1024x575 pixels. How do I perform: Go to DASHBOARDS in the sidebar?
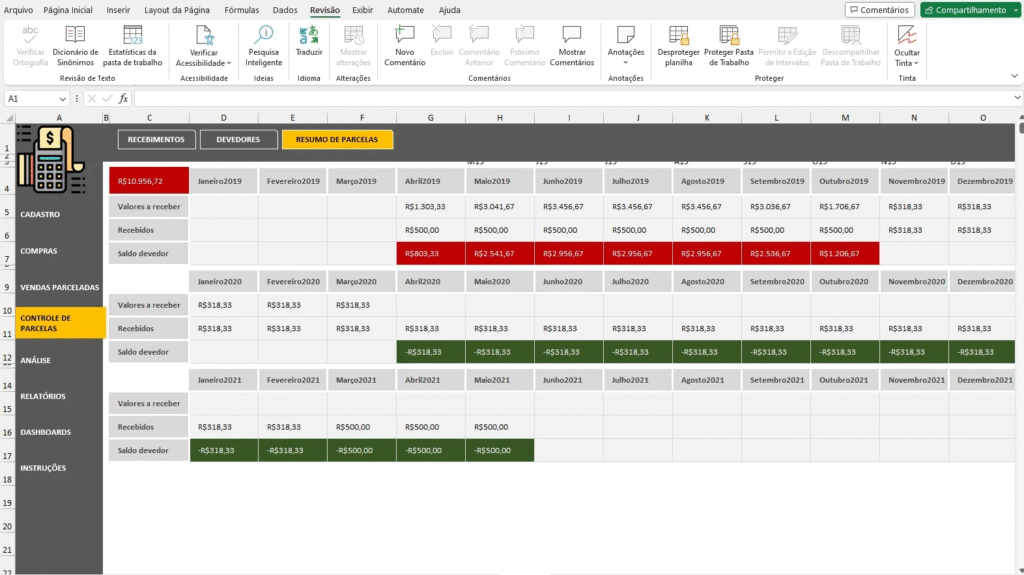pos(46,432)
